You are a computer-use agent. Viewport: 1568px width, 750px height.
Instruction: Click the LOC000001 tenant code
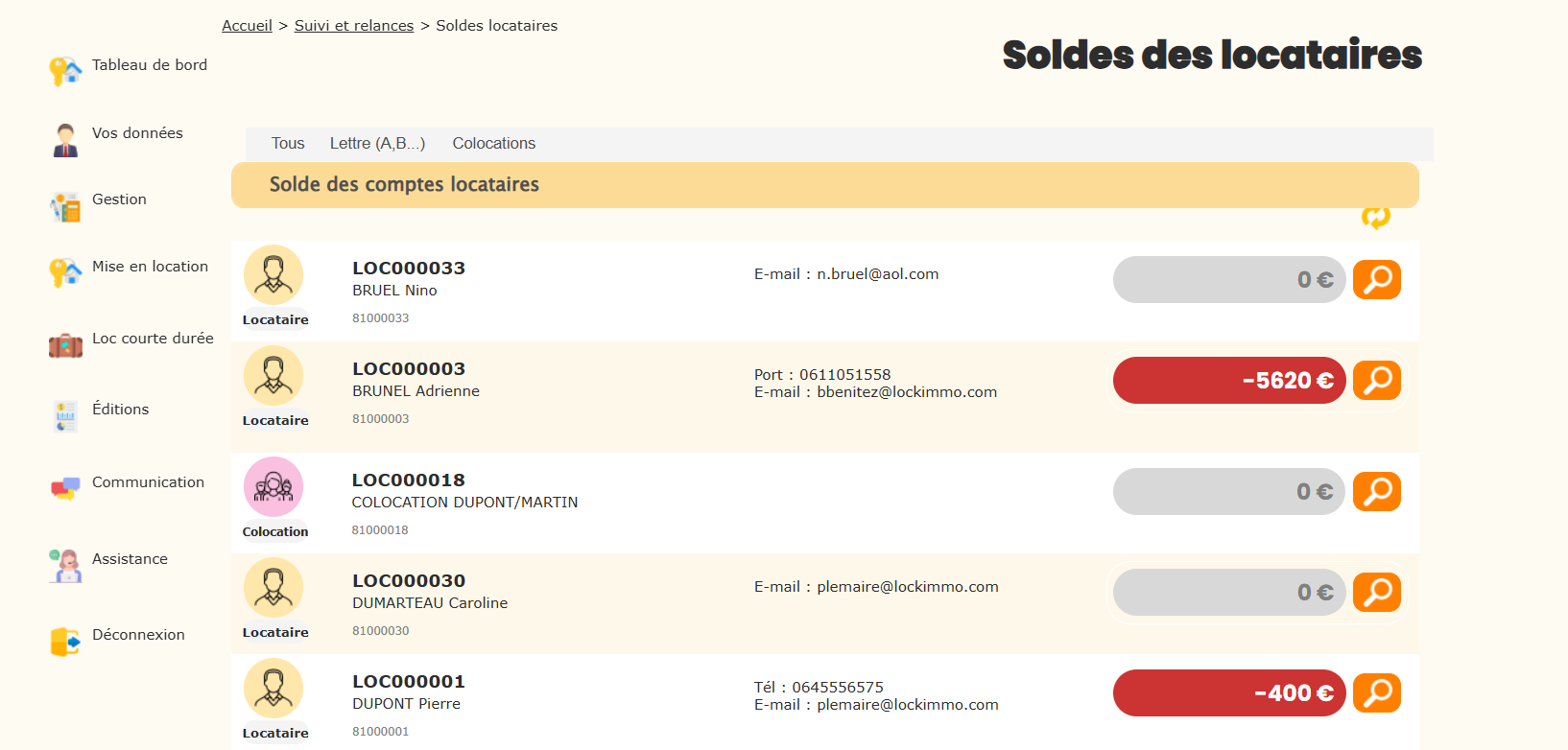point(409,682)
